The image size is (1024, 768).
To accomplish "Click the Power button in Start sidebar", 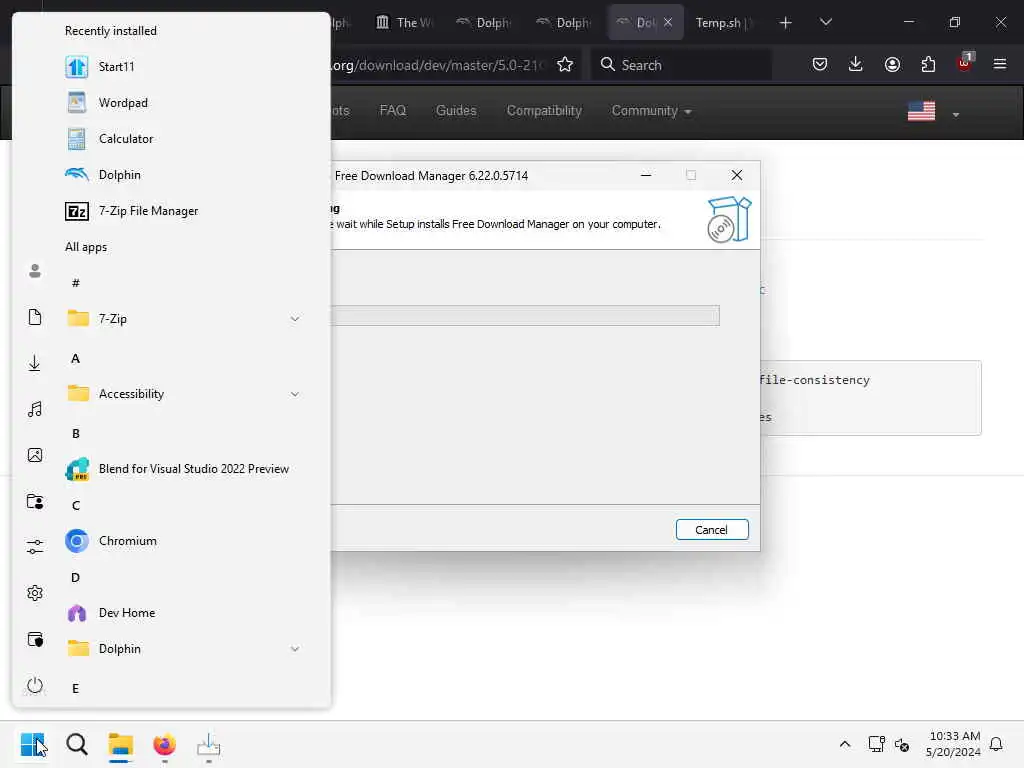I will [x=35, y=686].
